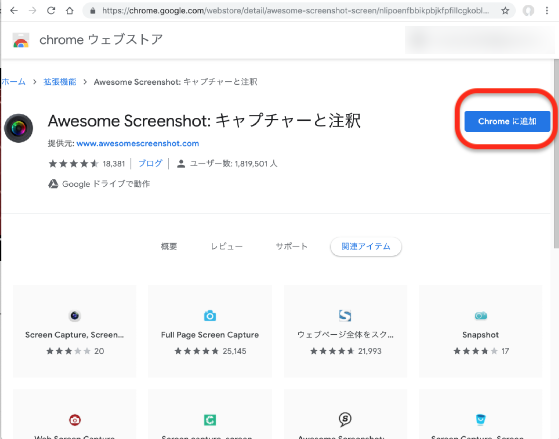Click the chrome ウェブストア header title
This screenshot has height=439, width=559.
(x=101, y=40)
